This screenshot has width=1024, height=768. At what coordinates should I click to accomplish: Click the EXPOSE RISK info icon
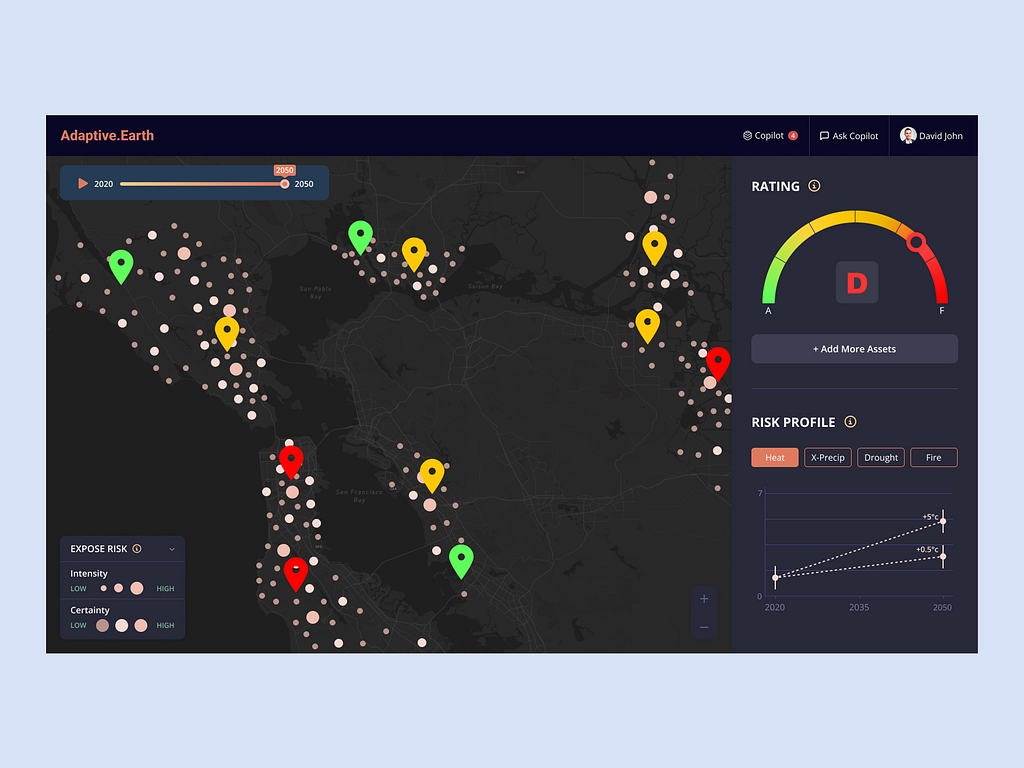137,548
